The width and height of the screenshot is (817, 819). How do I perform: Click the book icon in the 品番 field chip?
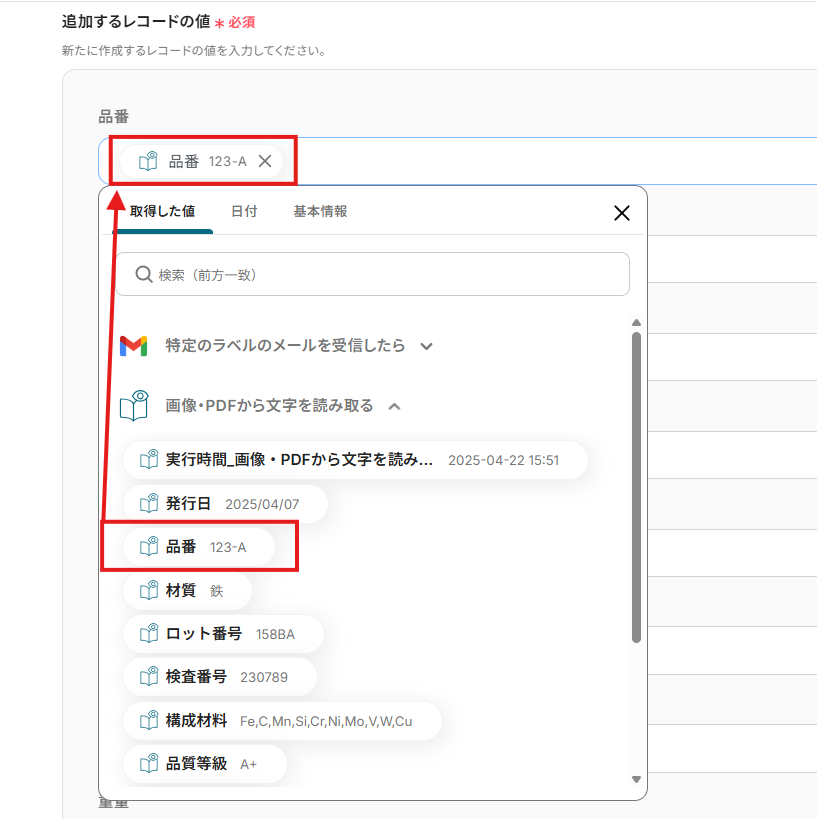pos(148,161)
